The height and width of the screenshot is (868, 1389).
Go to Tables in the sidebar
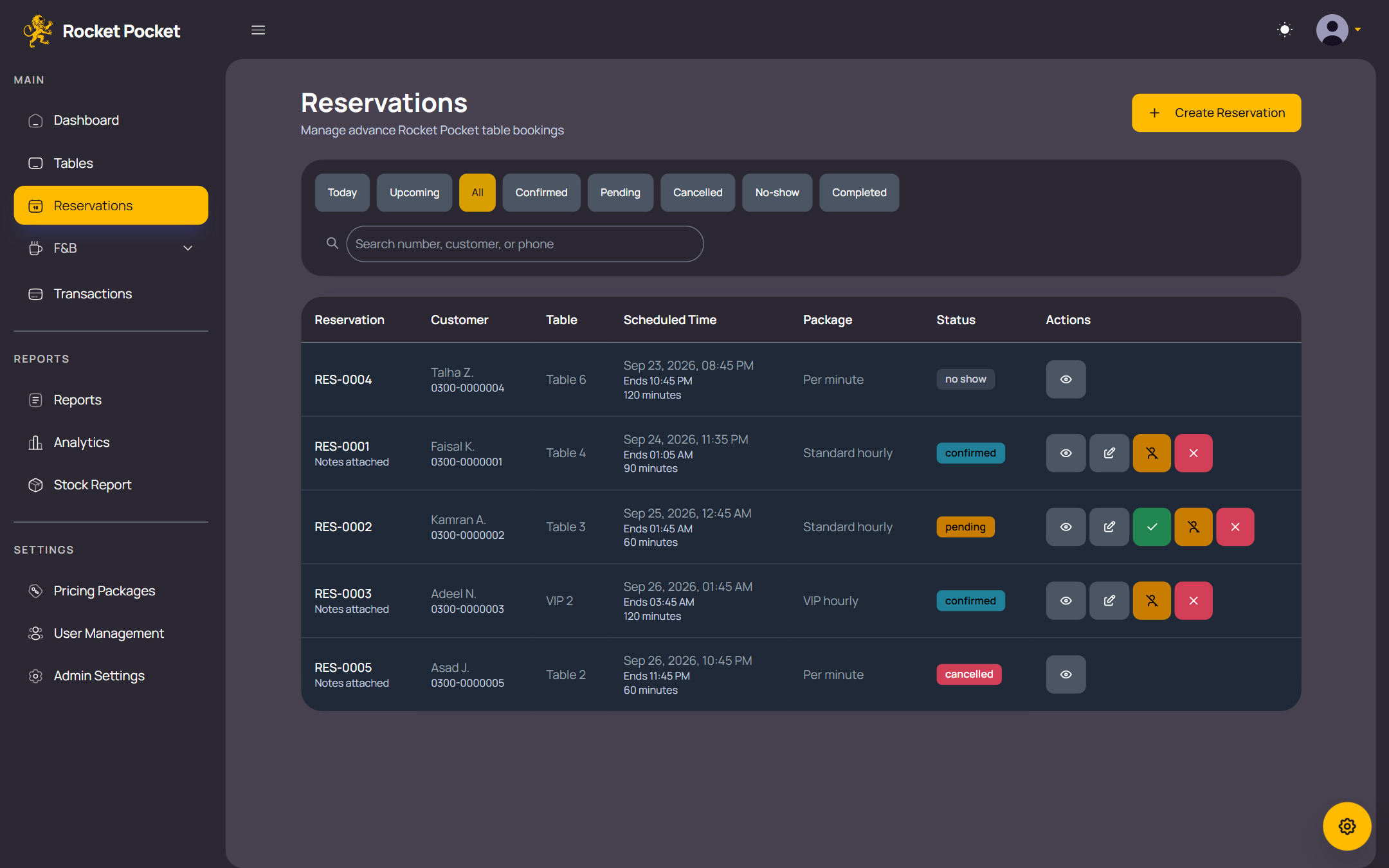pyautogui.click(x=111, y=163)
